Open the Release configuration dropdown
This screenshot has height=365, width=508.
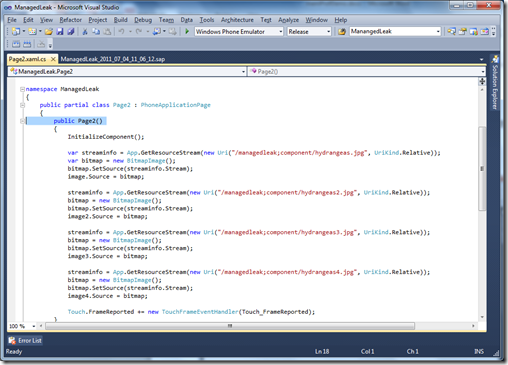(x=309, y=31)
